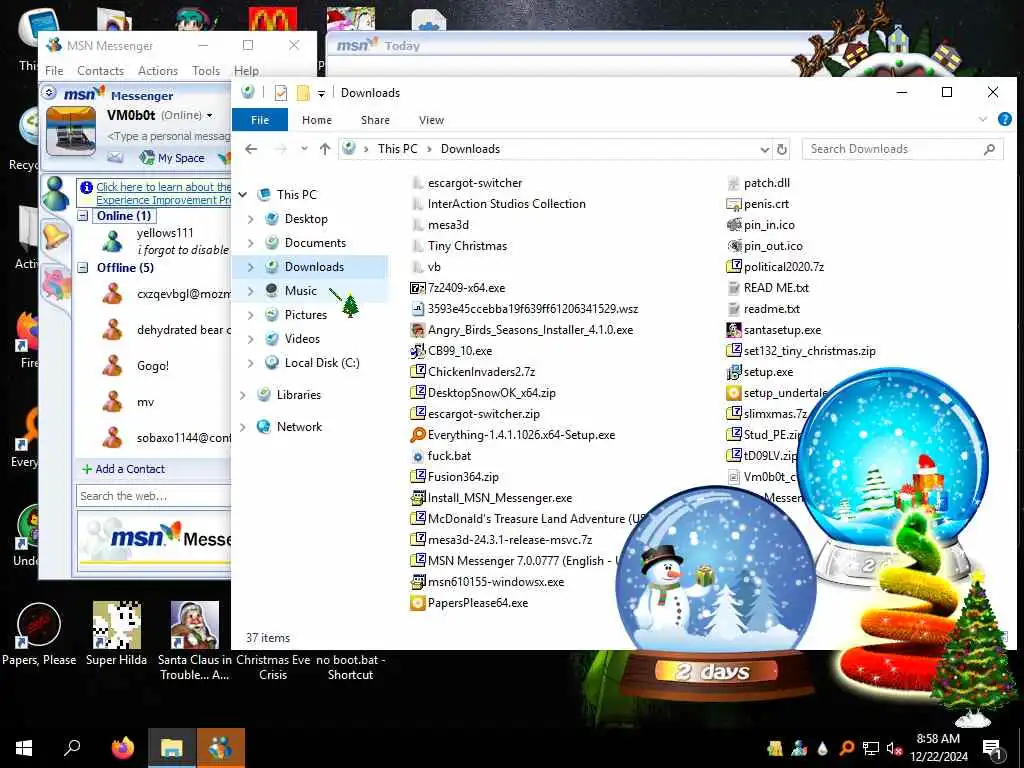Screen dimensions: 1024x768
Task: Open the Super Hilda desktop icon
Action: [116, 633]
